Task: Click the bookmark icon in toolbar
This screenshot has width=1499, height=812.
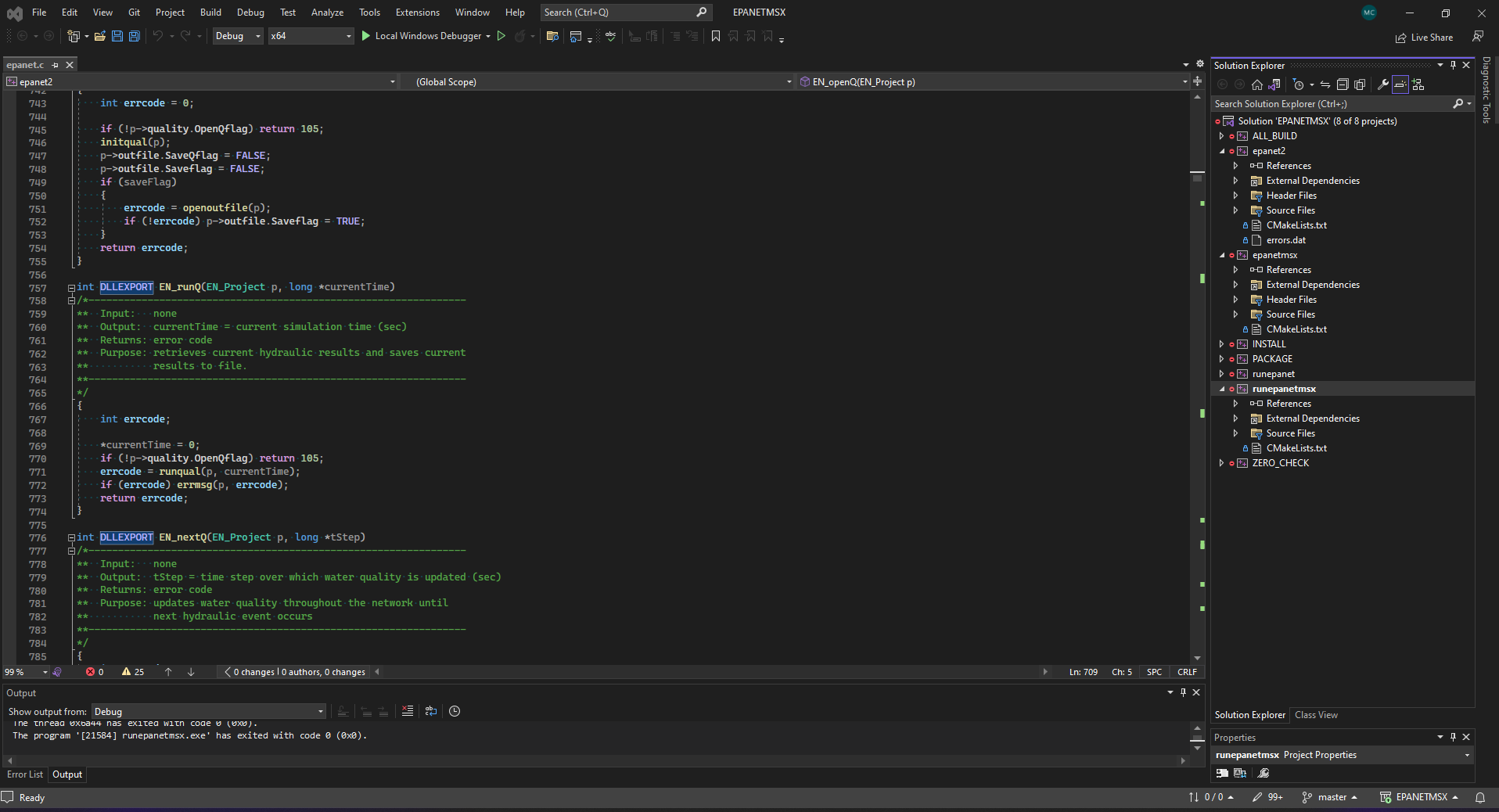Action: point(715,36)
